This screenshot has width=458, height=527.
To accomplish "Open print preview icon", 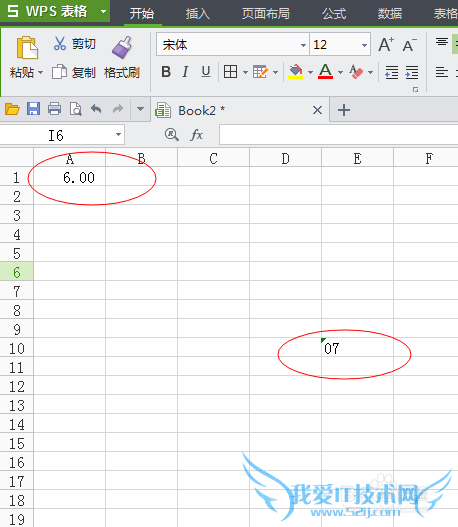I will click(x=75, y=109).
